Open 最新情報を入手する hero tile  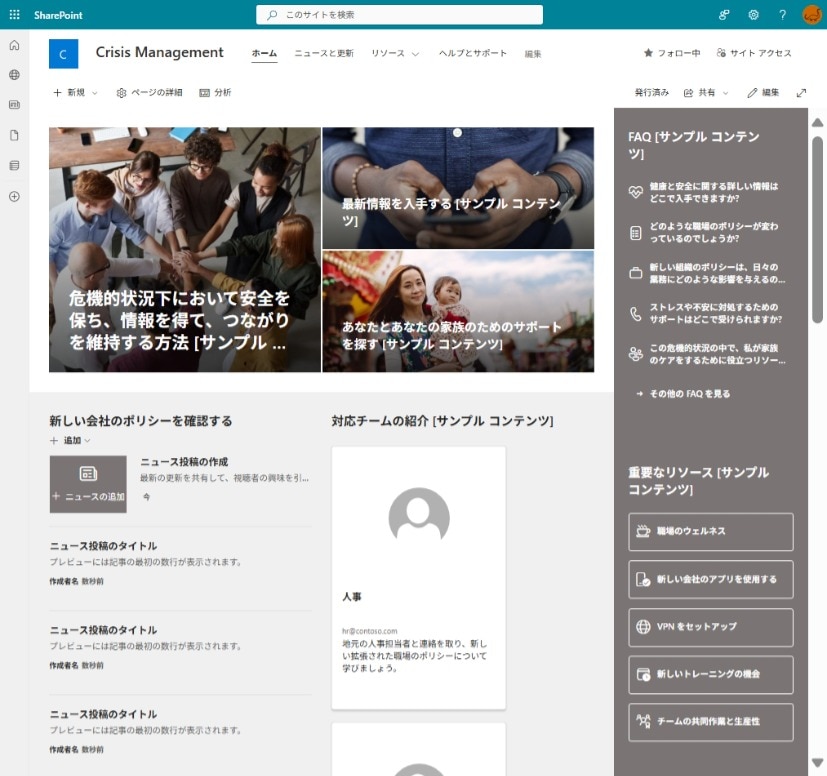coord(458,188)
